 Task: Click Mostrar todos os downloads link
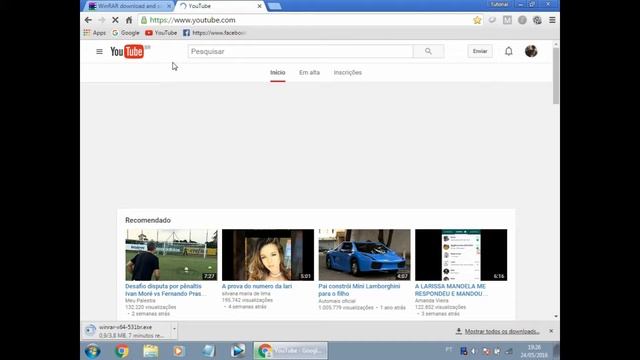[502, 331]
